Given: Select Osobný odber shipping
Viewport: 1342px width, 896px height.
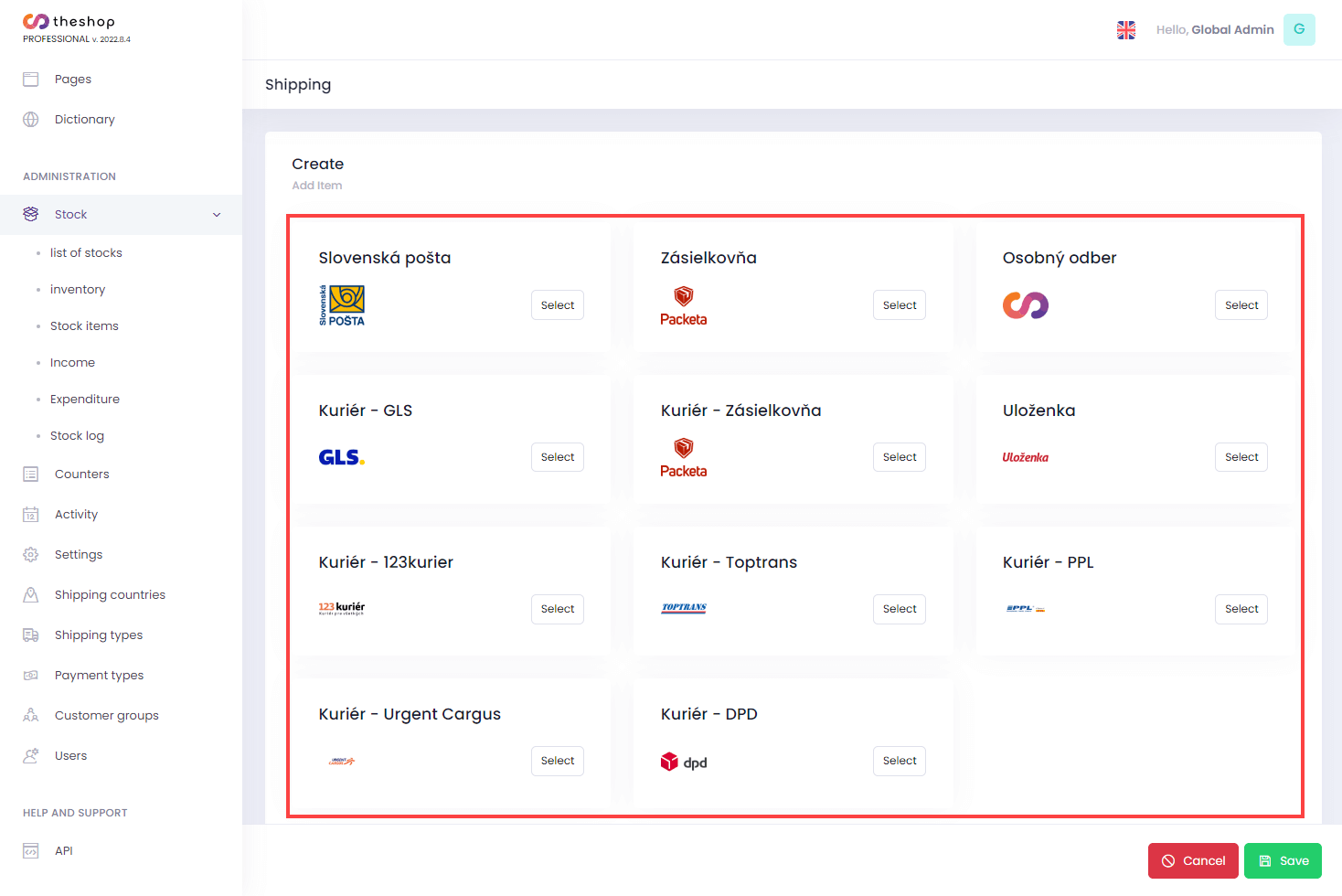Looking at the screenshot, I should click(x=1241, y=305).
